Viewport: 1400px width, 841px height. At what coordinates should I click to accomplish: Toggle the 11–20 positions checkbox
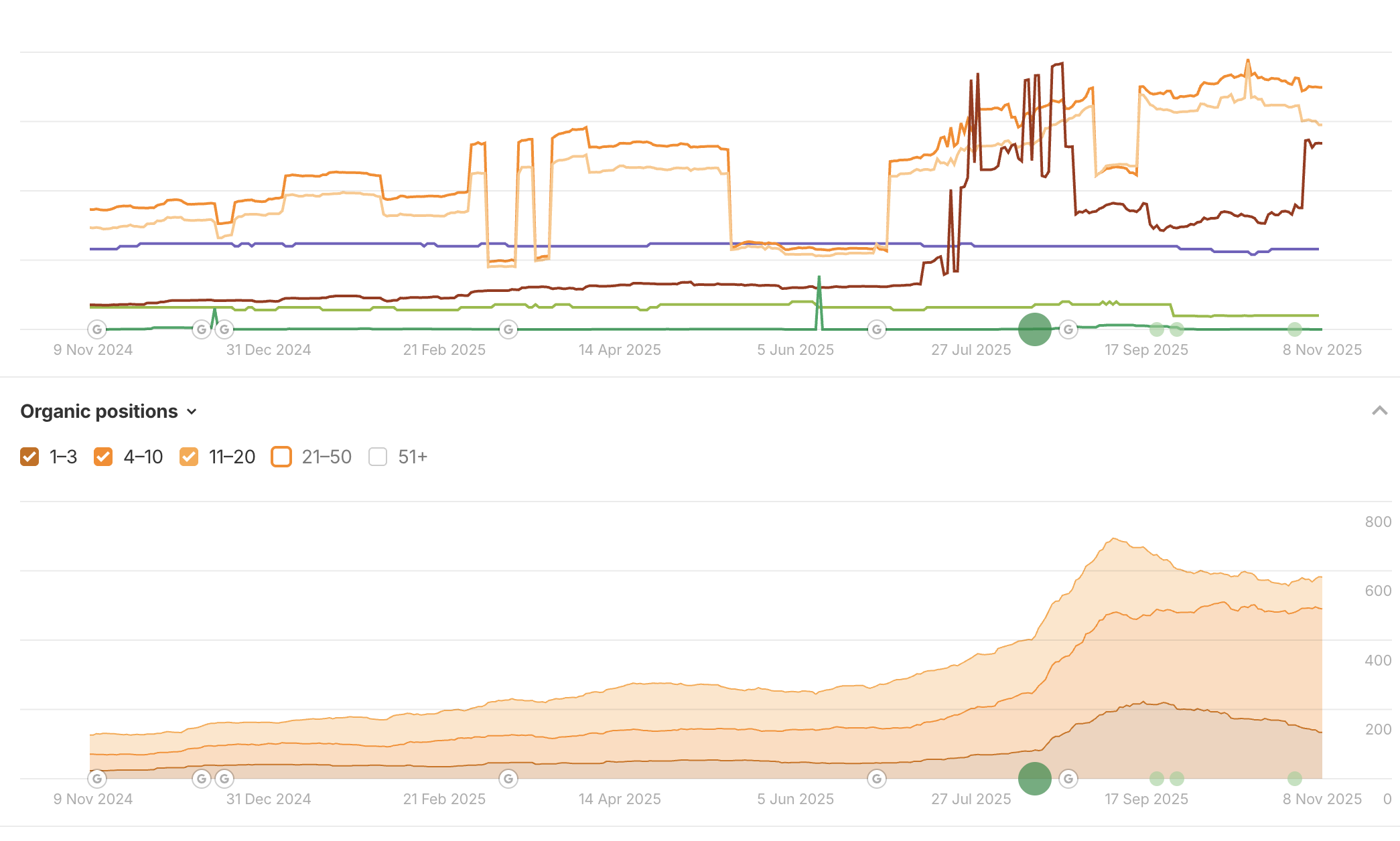pos(189,457)
